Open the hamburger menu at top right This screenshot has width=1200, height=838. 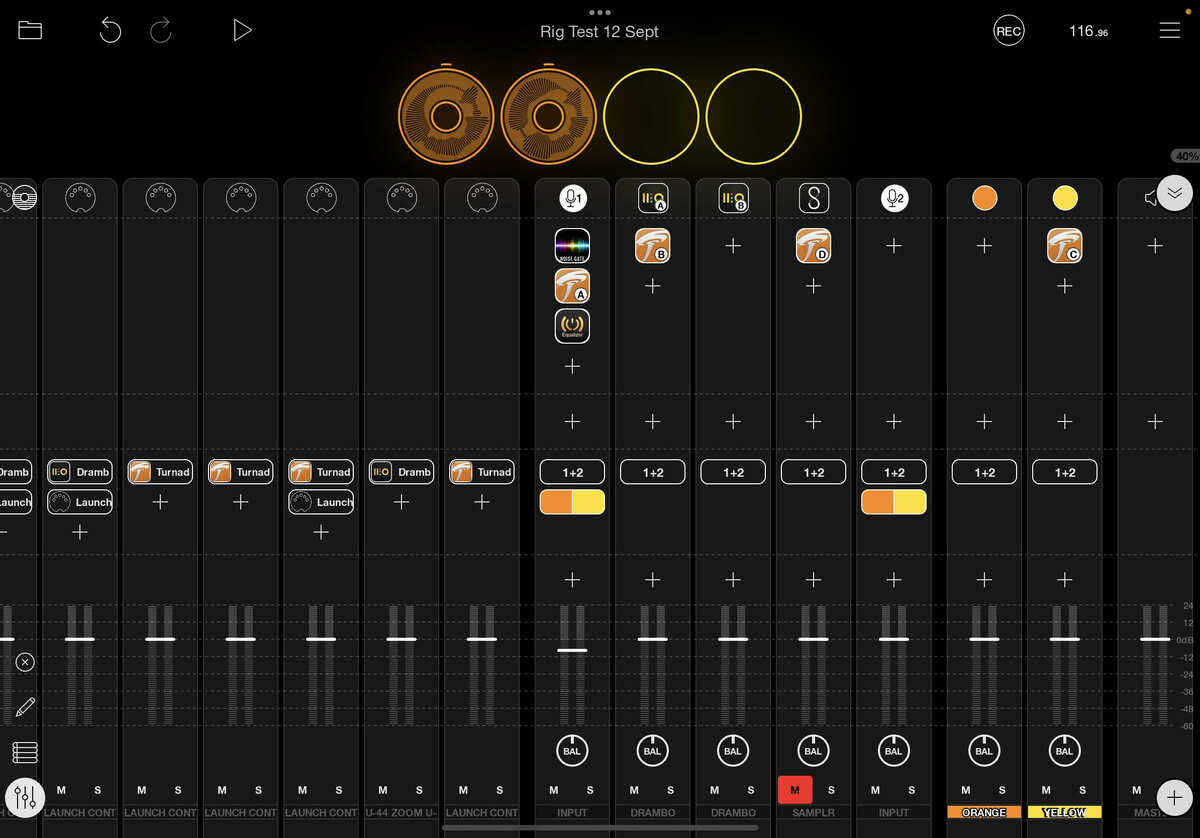(x=1169, y=30)
